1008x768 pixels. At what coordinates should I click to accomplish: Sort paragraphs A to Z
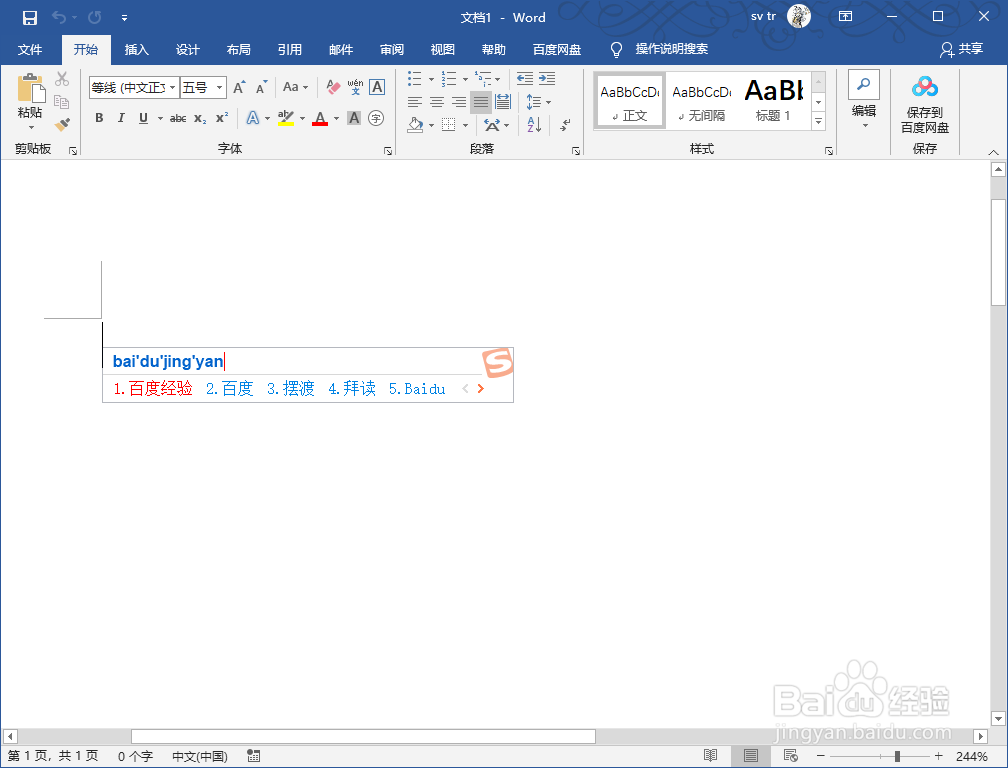pyautogui.click(x=534, y=124)
